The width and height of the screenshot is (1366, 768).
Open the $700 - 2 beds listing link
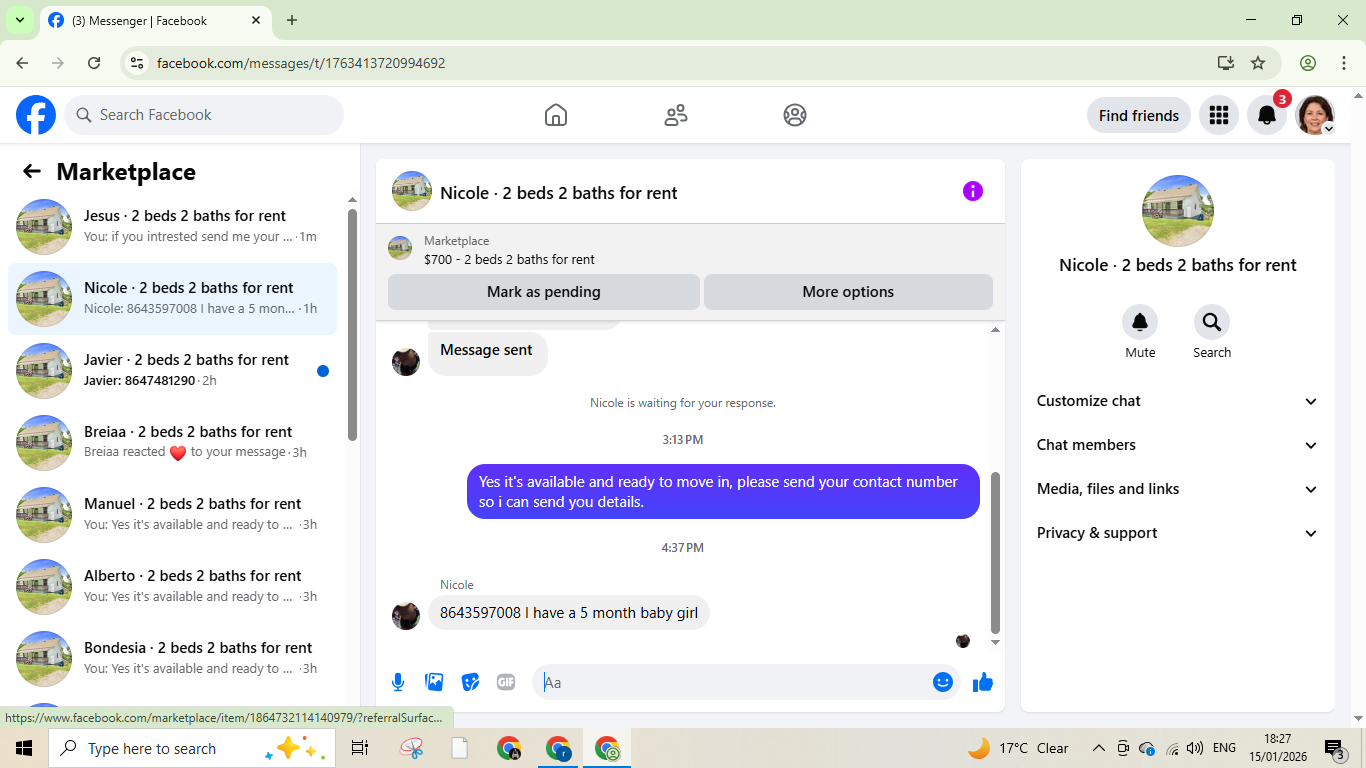tap(509, 259)
